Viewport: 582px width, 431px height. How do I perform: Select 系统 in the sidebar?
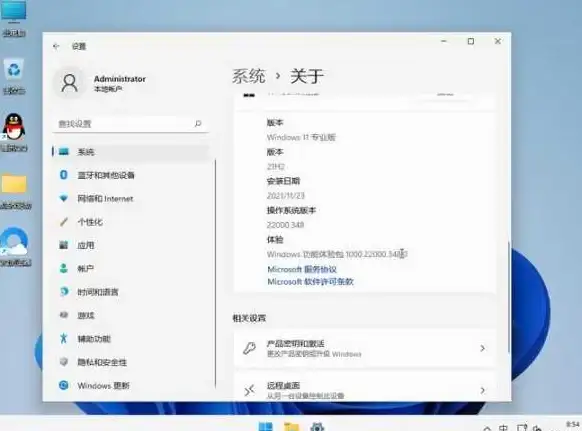click(131, 152)
